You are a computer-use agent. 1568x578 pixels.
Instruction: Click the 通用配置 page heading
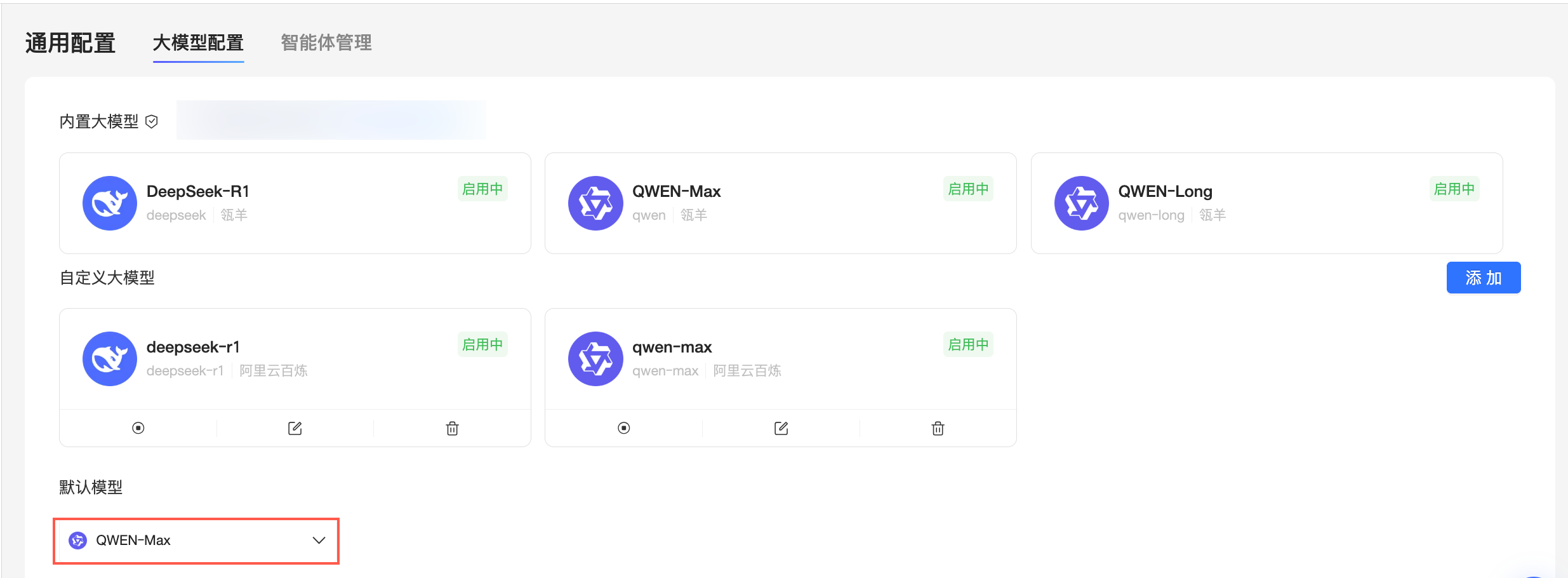click(70, 43)
